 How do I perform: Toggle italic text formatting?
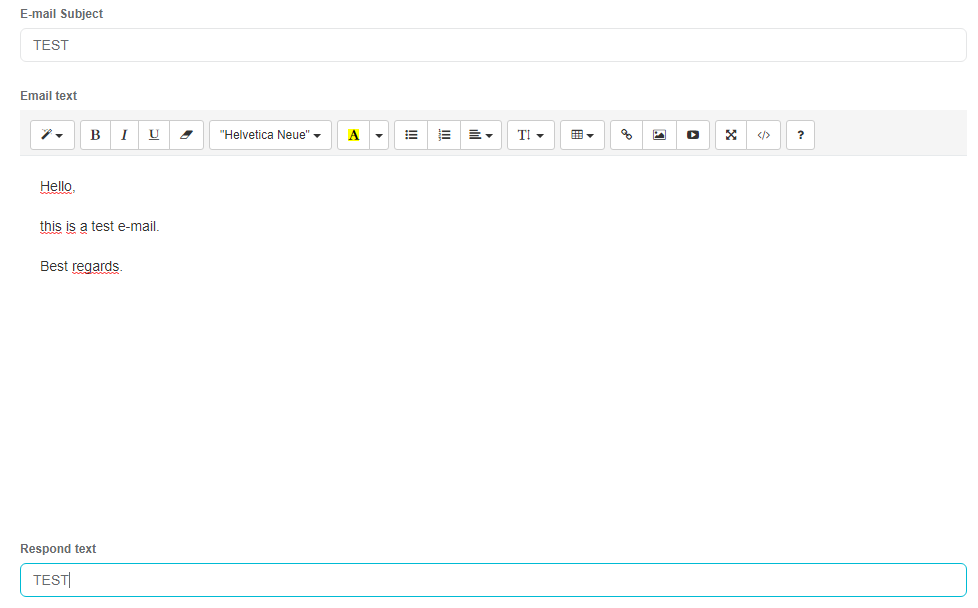point(124,135)
